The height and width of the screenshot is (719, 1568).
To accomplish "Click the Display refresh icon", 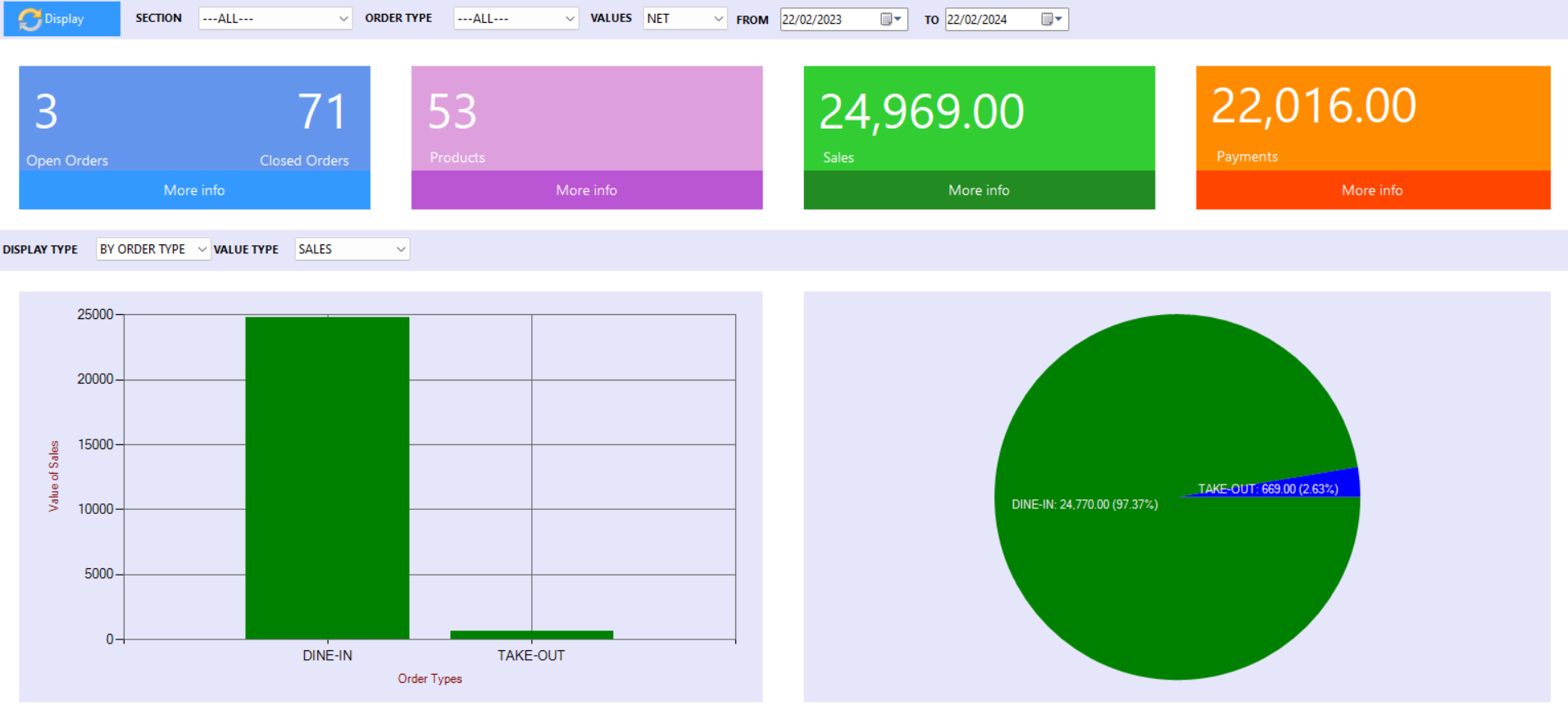I will coord(30,19).
